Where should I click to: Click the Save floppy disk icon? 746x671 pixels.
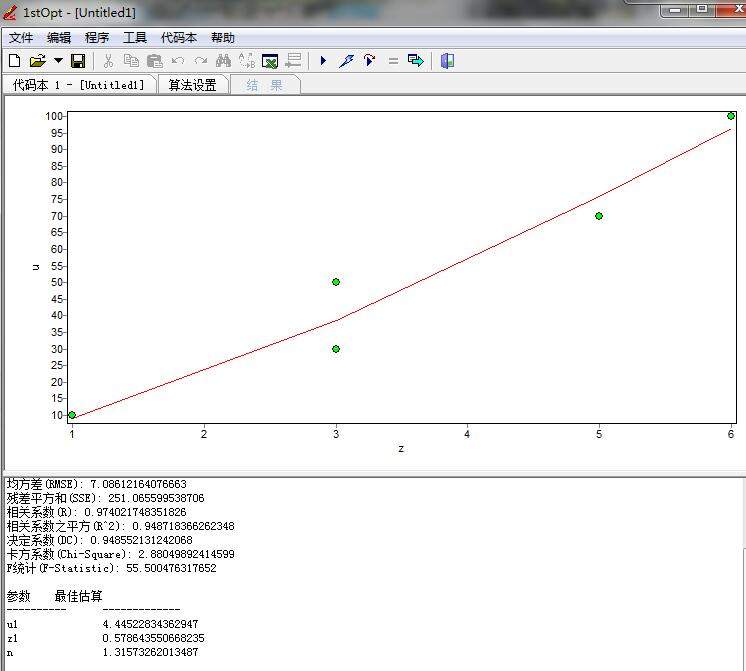point(78,60)
